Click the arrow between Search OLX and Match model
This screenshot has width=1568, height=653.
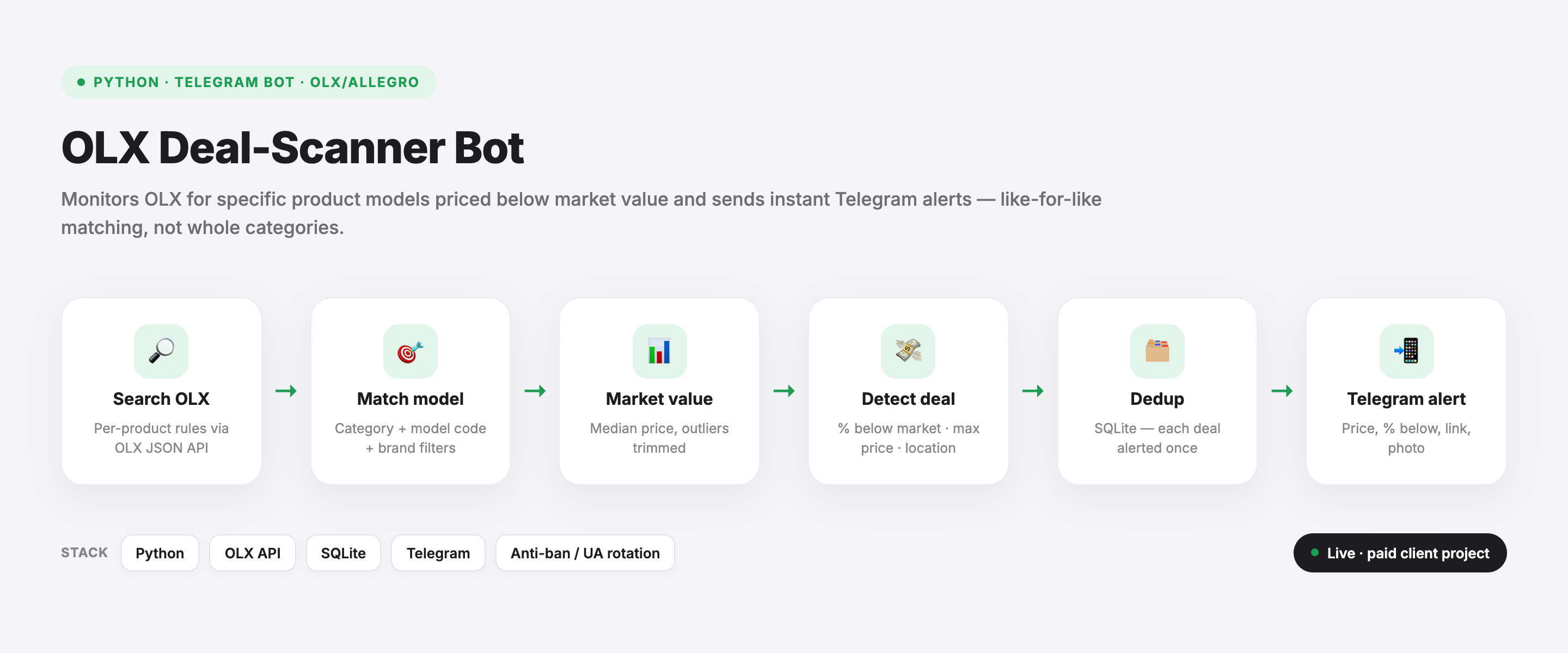pos(286,391)
